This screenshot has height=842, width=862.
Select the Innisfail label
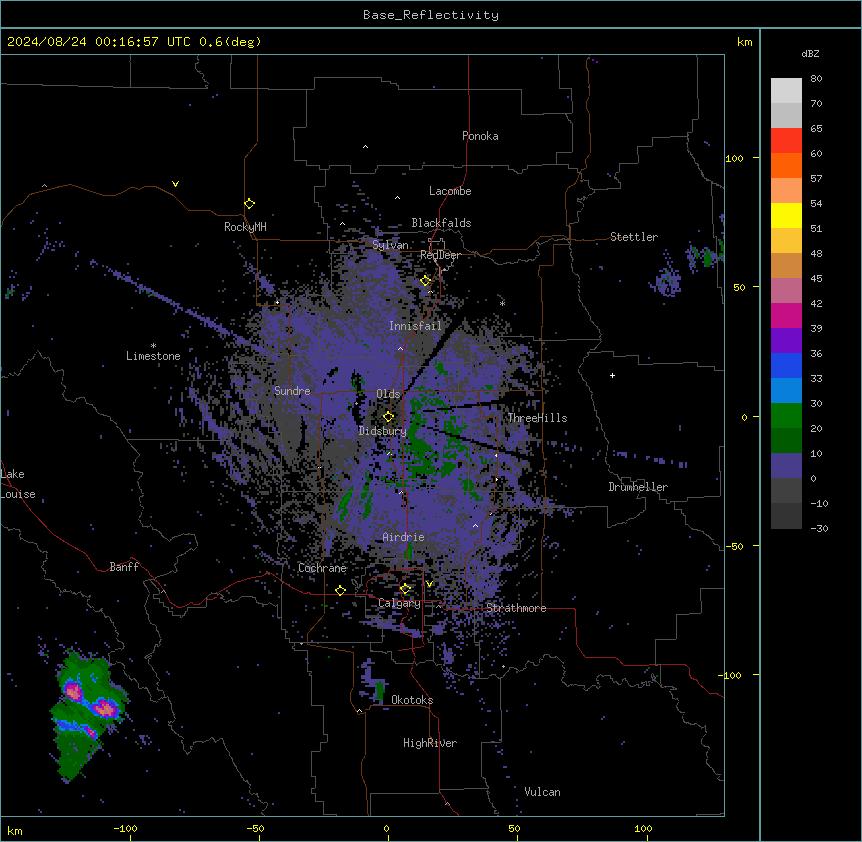click(x=416, y=326)
